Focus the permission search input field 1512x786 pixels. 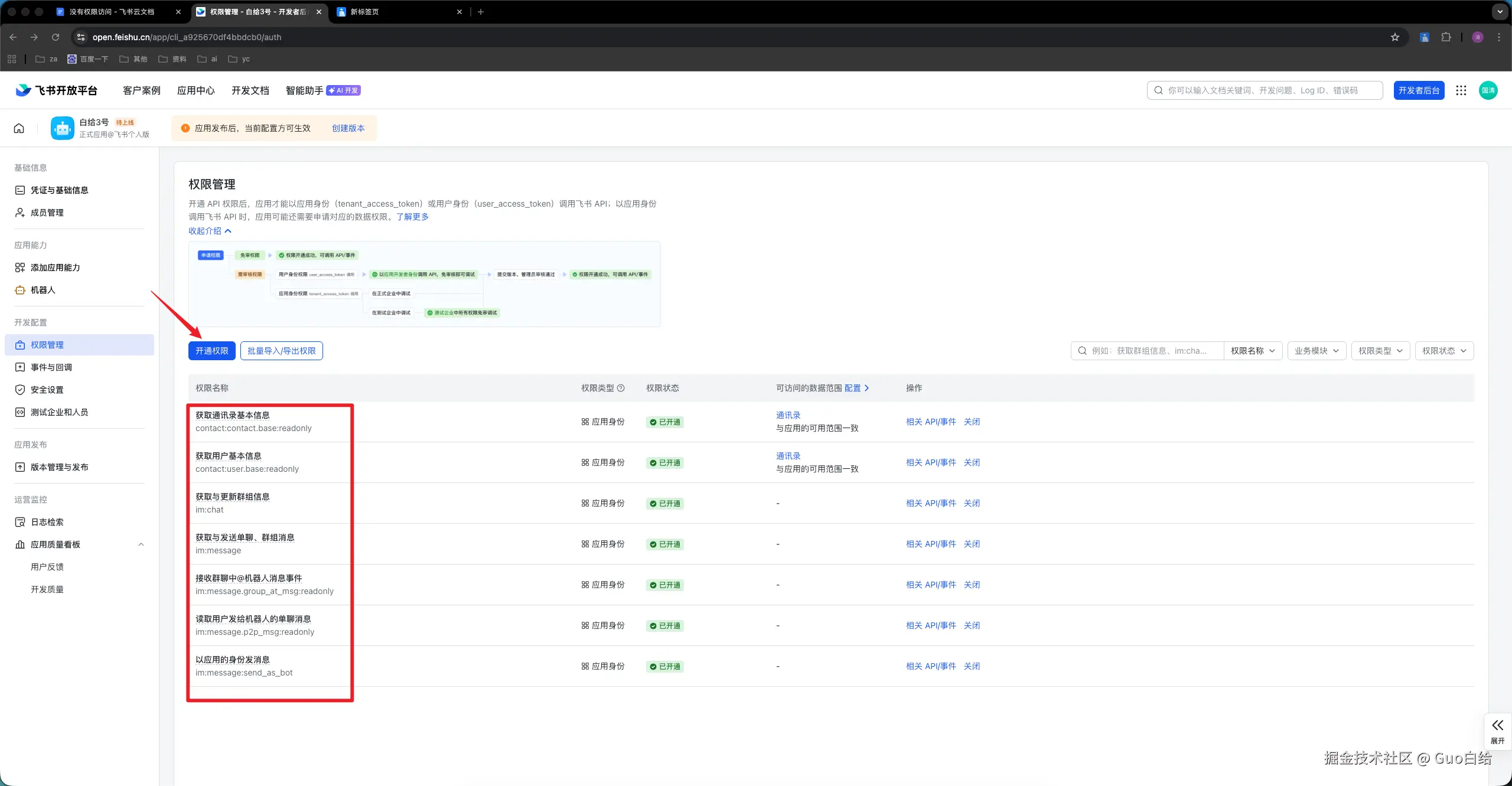[x=1147, y=351]
